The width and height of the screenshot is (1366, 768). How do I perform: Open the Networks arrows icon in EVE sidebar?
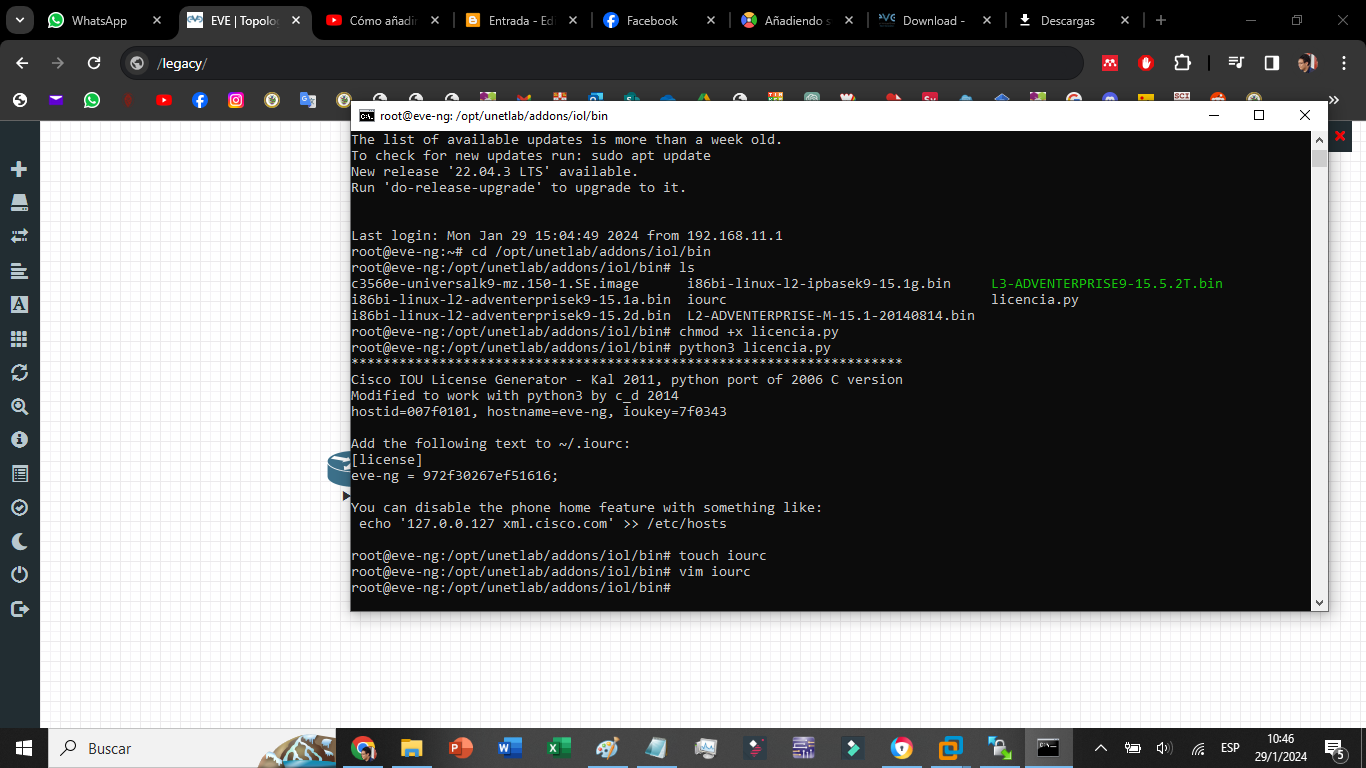coord(18,236)
